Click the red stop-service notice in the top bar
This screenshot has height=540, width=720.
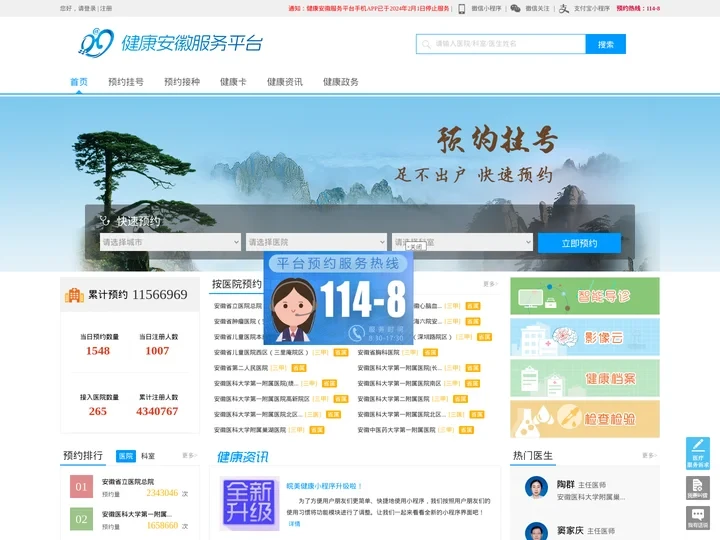coord(369,8)
